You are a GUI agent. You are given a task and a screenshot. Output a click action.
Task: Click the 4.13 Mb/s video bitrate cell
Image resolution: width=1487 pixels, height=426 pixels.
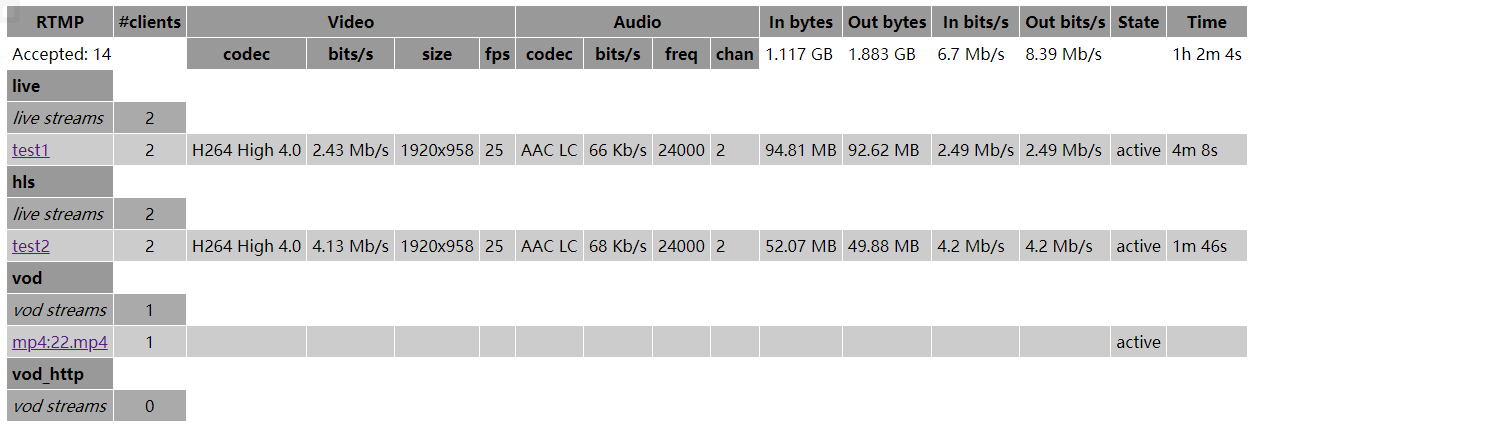350,246
